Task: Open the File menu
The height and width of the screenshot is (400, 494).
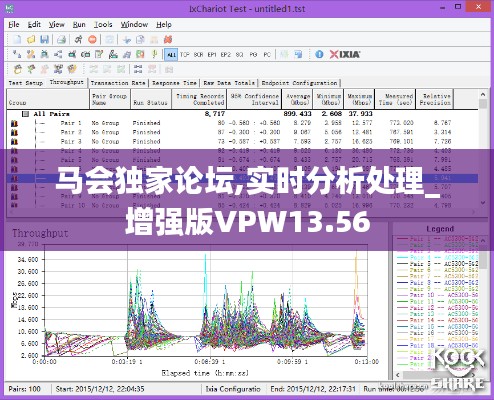Action: tap(14, 25)
